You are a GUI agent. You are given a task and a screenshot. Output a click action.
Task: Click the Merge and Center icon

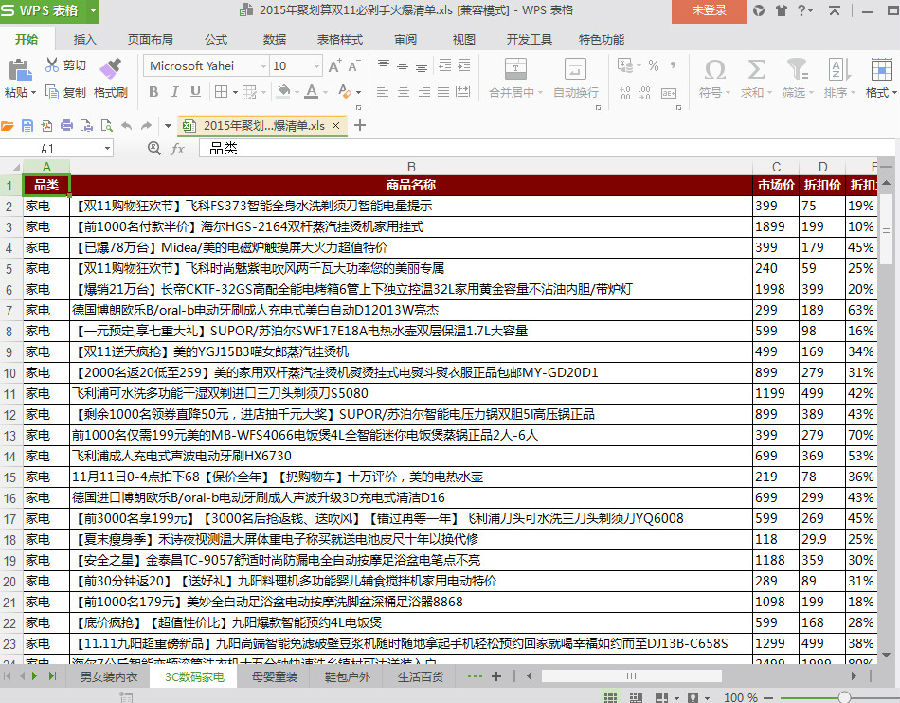(515, 69)
